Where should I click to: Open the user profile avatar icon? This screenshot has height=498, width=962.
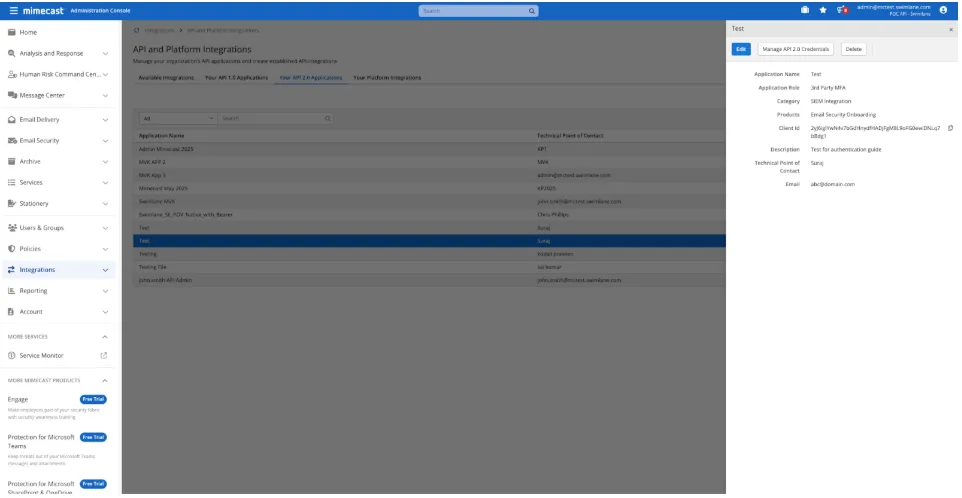[x=943, y=10]
